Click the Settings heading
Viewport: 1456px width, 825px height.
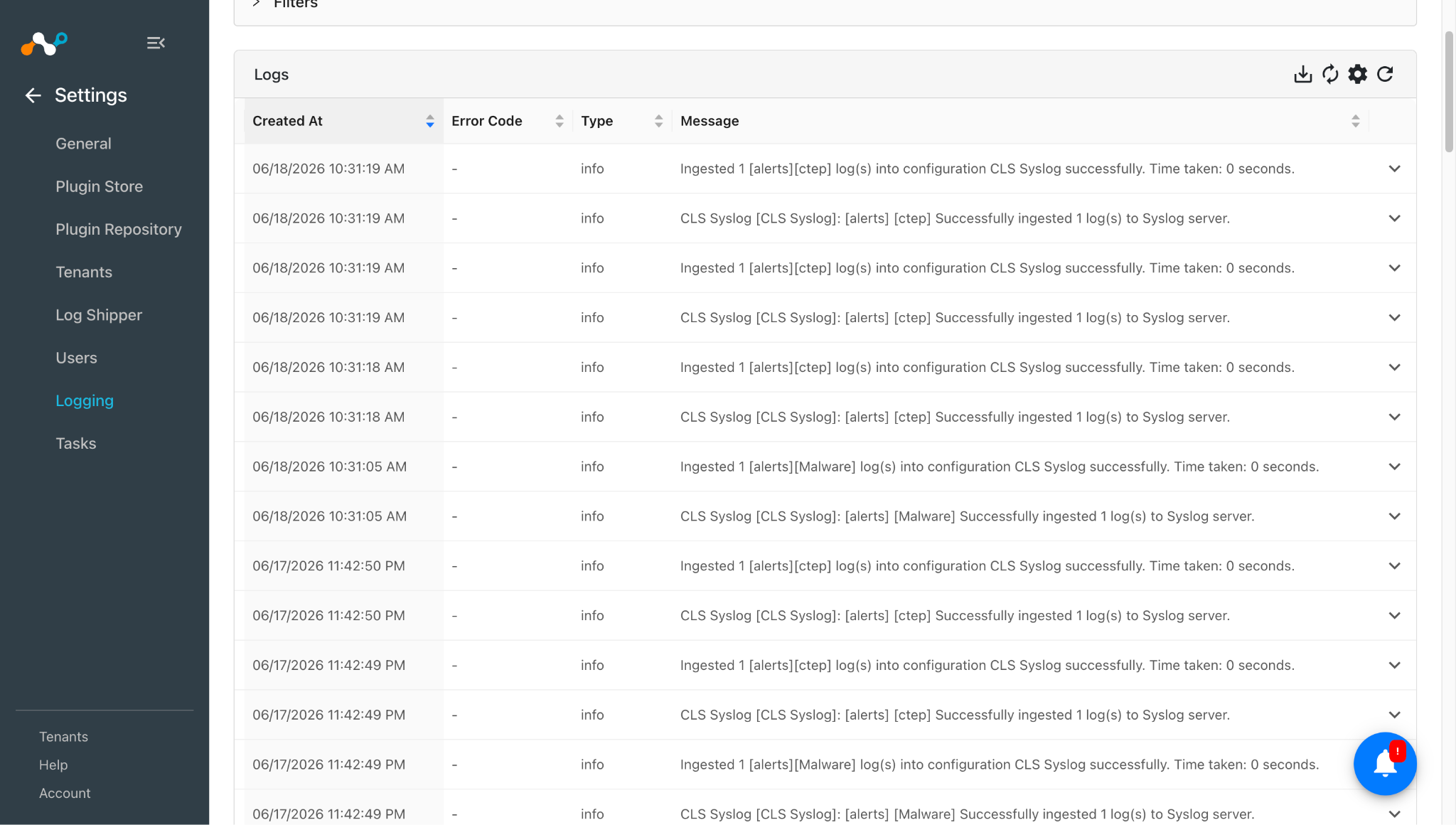point(91,95)
